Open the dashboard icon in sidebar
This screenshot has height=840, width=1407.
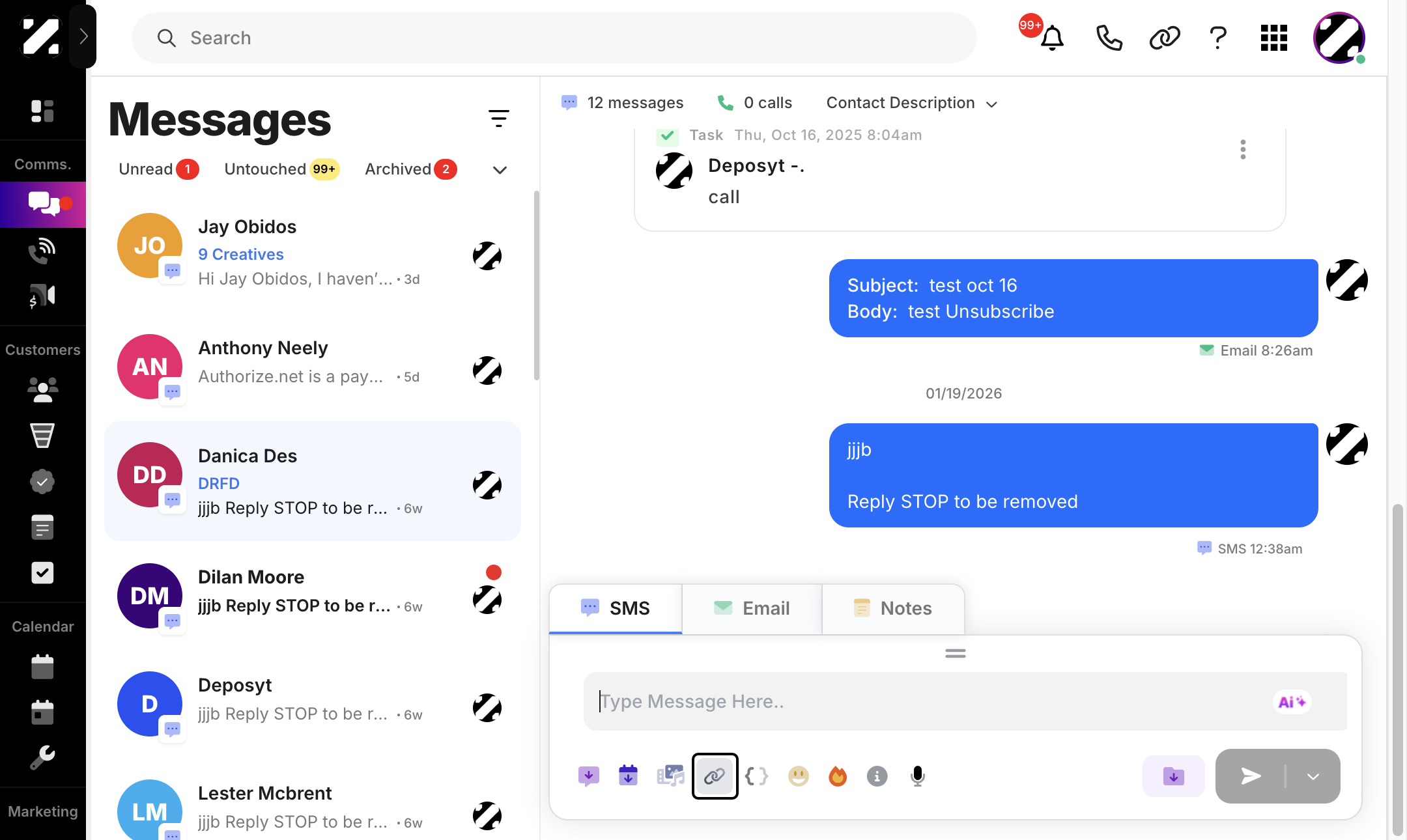[42, 111]
